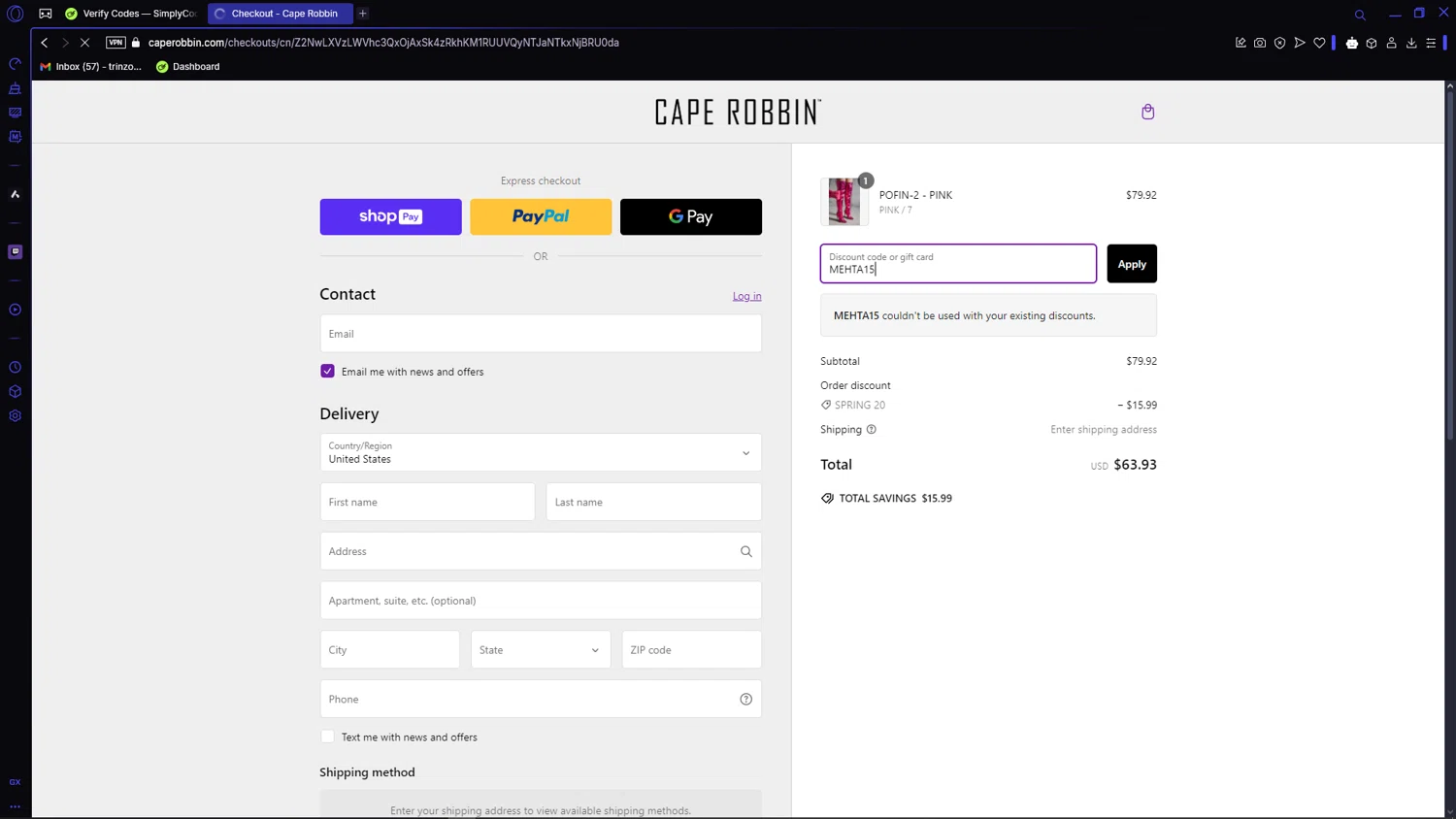This screenshot has width=1456, height=819.
Task: Open GX Cleaner broom icon in sidebar
Action: coord(15,88)
